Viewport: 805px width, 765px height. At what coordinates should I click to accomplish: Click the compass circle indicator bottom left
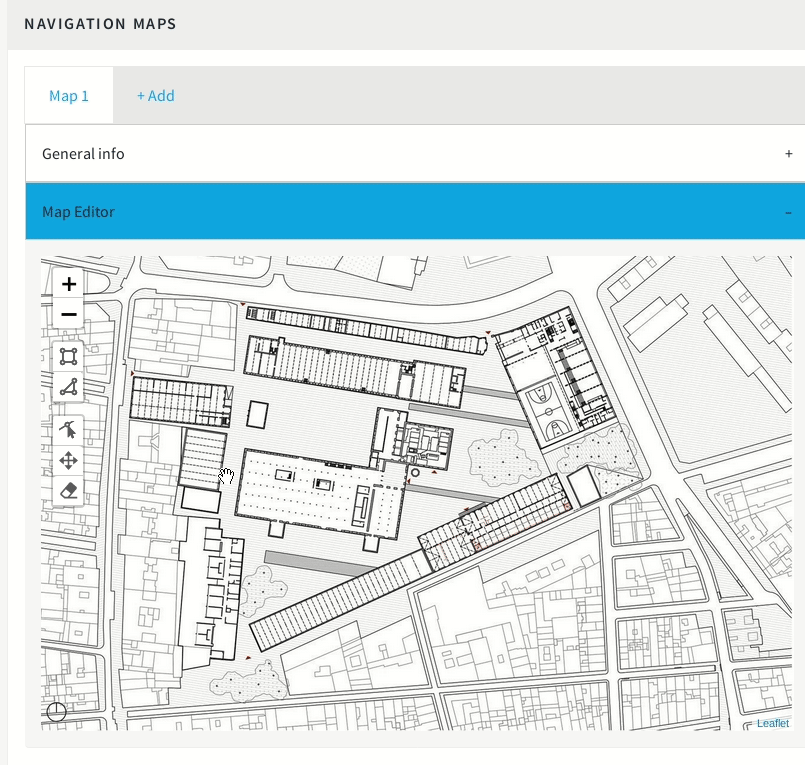point(57,712)
